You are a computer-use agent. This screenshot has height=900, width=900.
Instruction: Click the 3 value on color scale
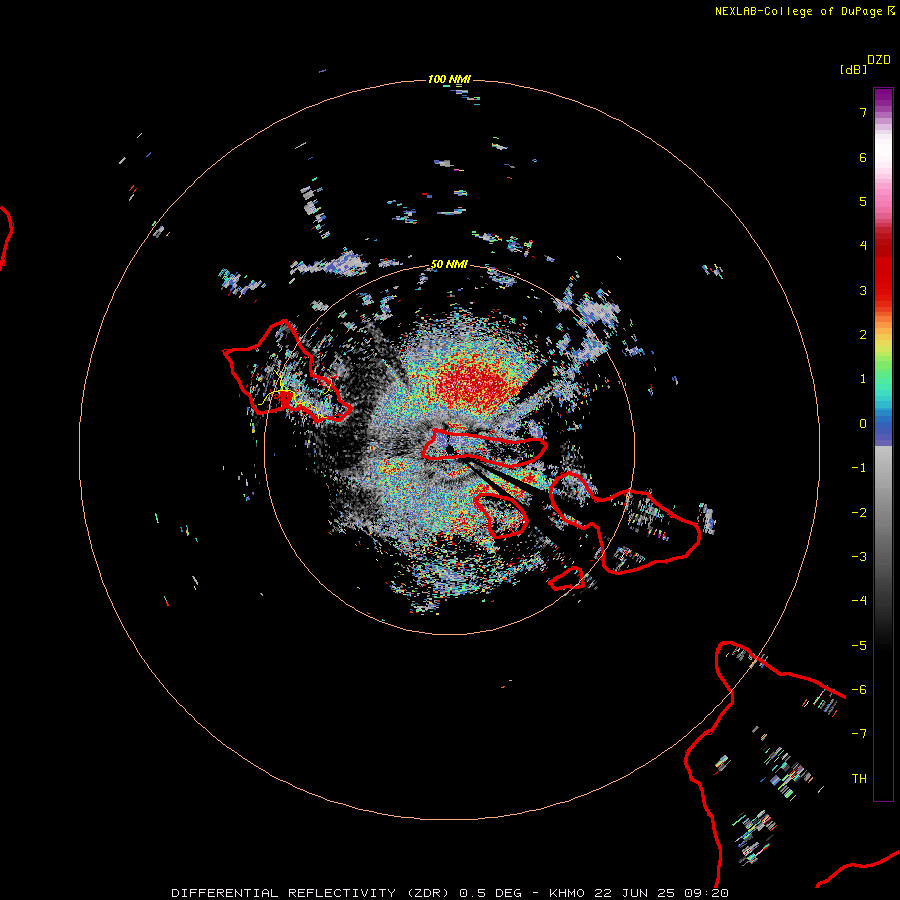(x=863, y=290)
